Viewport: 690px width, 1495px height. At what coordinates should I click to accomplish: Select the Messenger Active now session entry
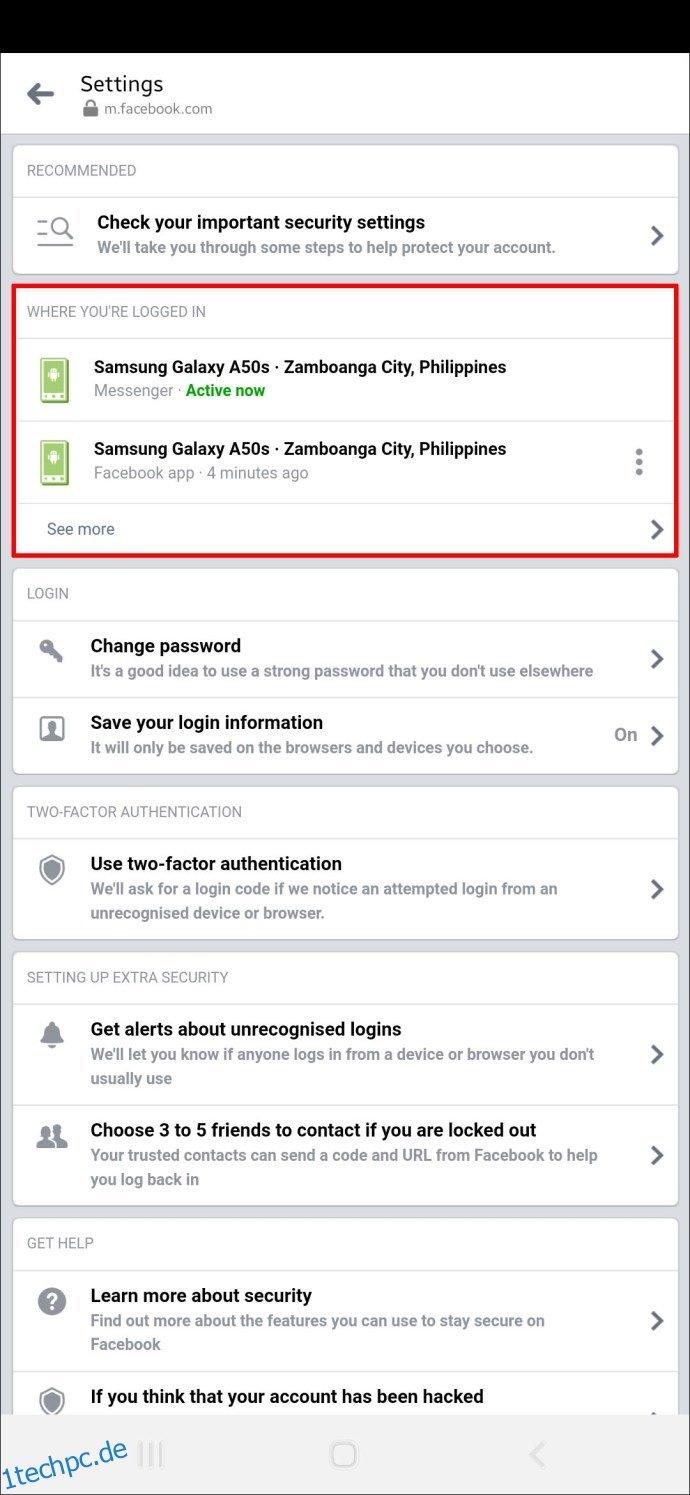pos(345,379)
